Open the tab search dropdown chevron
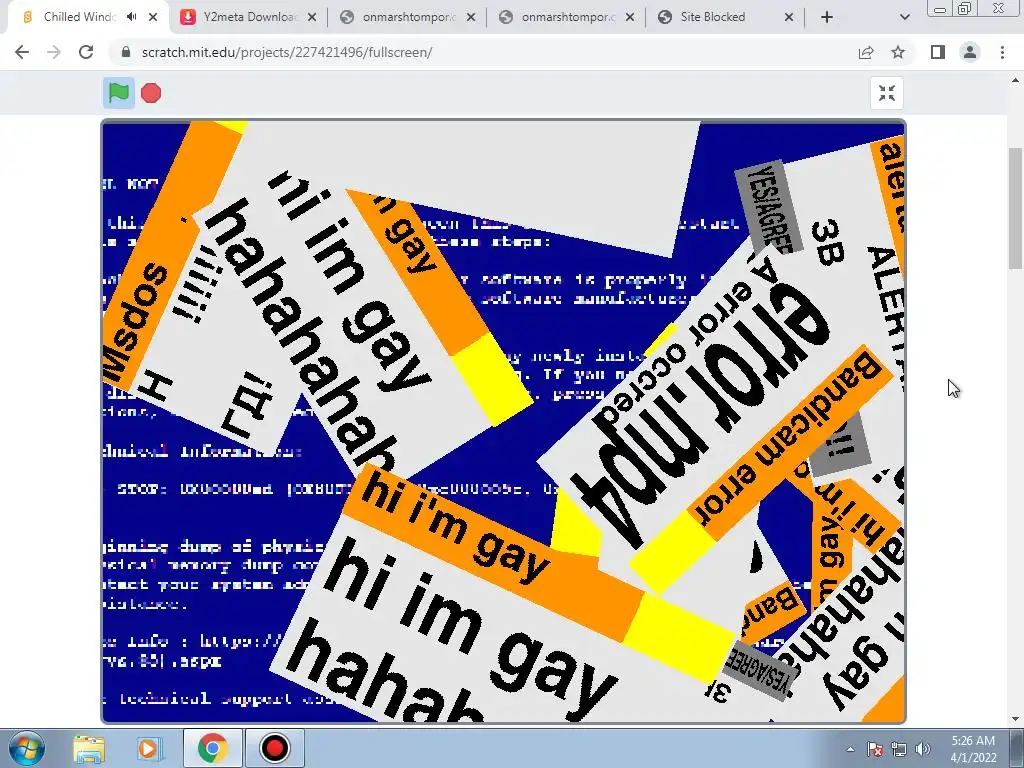Screen dimensions: 1024x768 pyautogui.click(x=904, y=17)
